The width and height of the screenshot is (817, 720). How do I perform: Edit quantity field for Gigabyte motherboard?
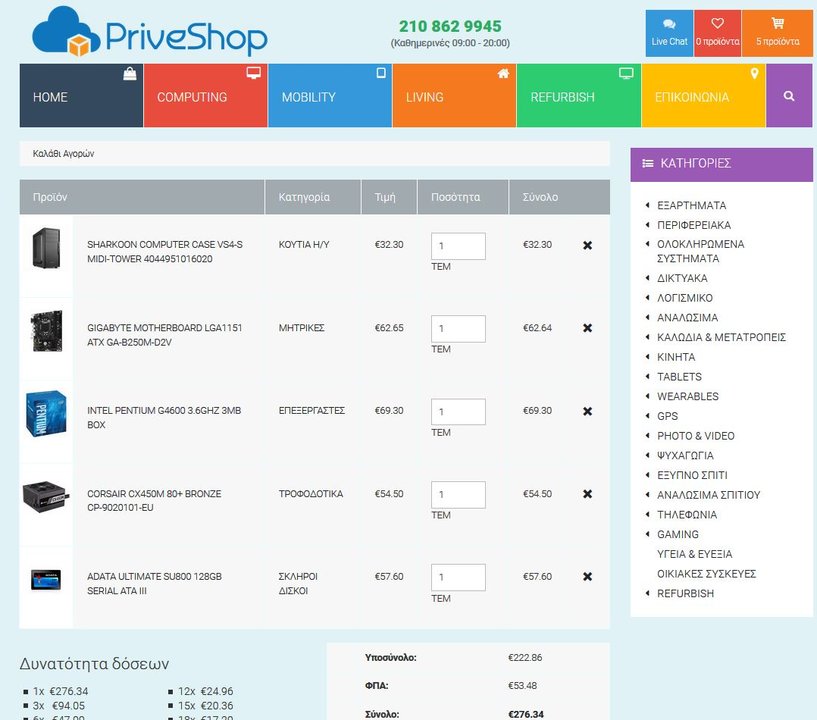click(458, 329)
